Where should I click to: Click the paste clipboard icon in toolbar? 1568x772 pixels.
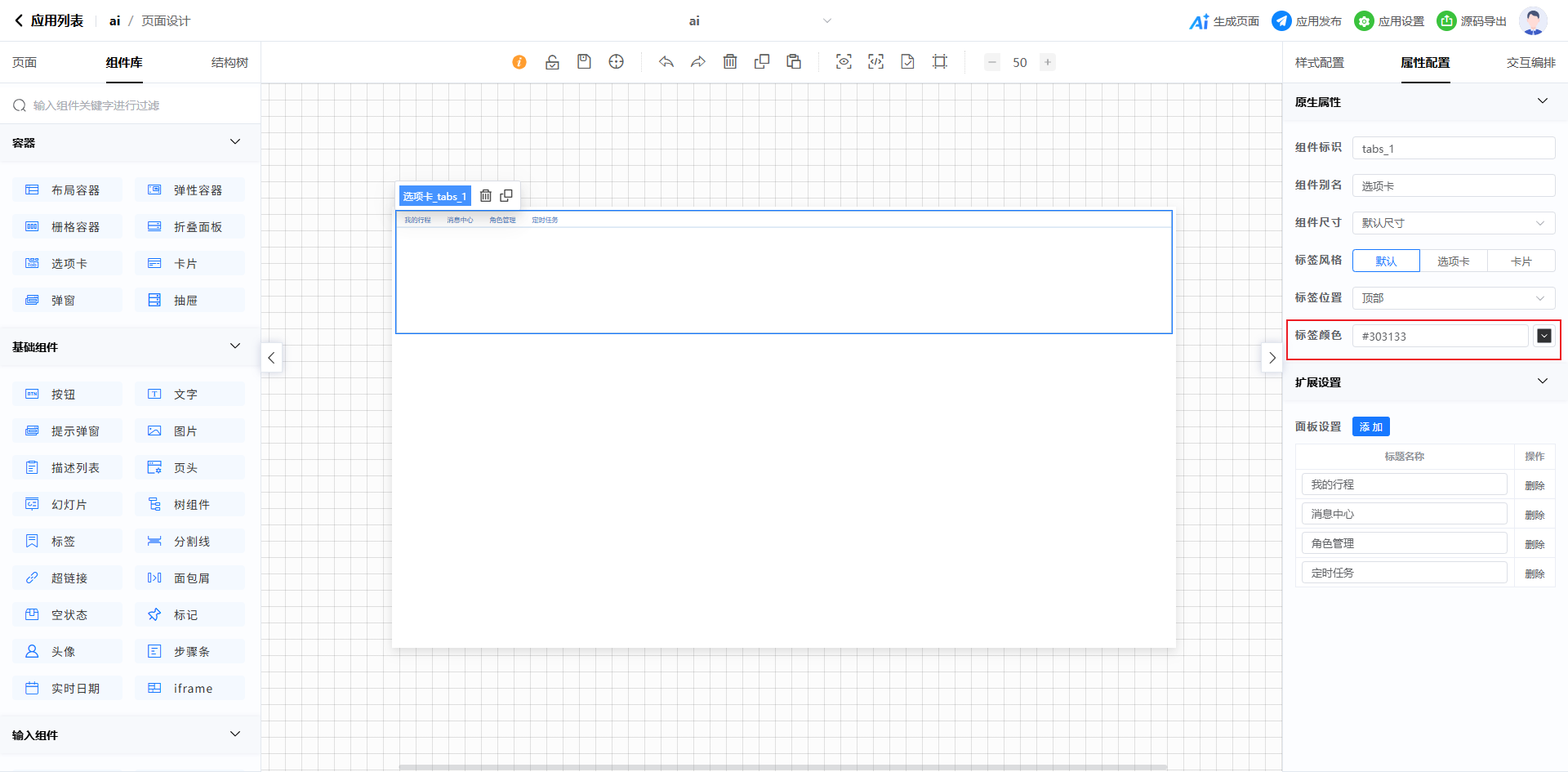pyautogui.click(x=794, y=62)
